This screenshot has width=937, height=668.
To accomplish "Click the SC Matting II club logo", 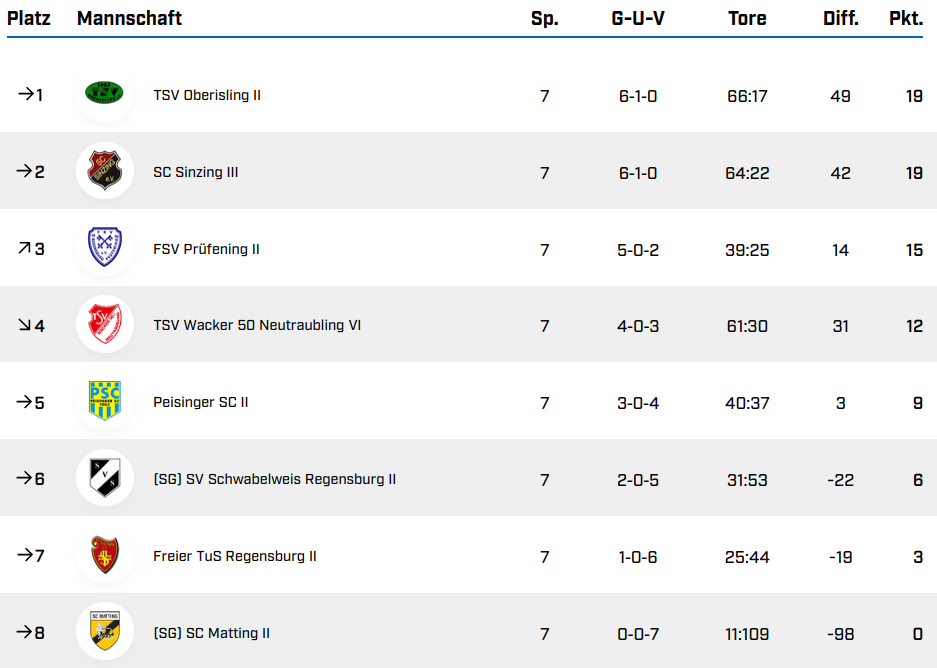I will click(x=104, y=633).
